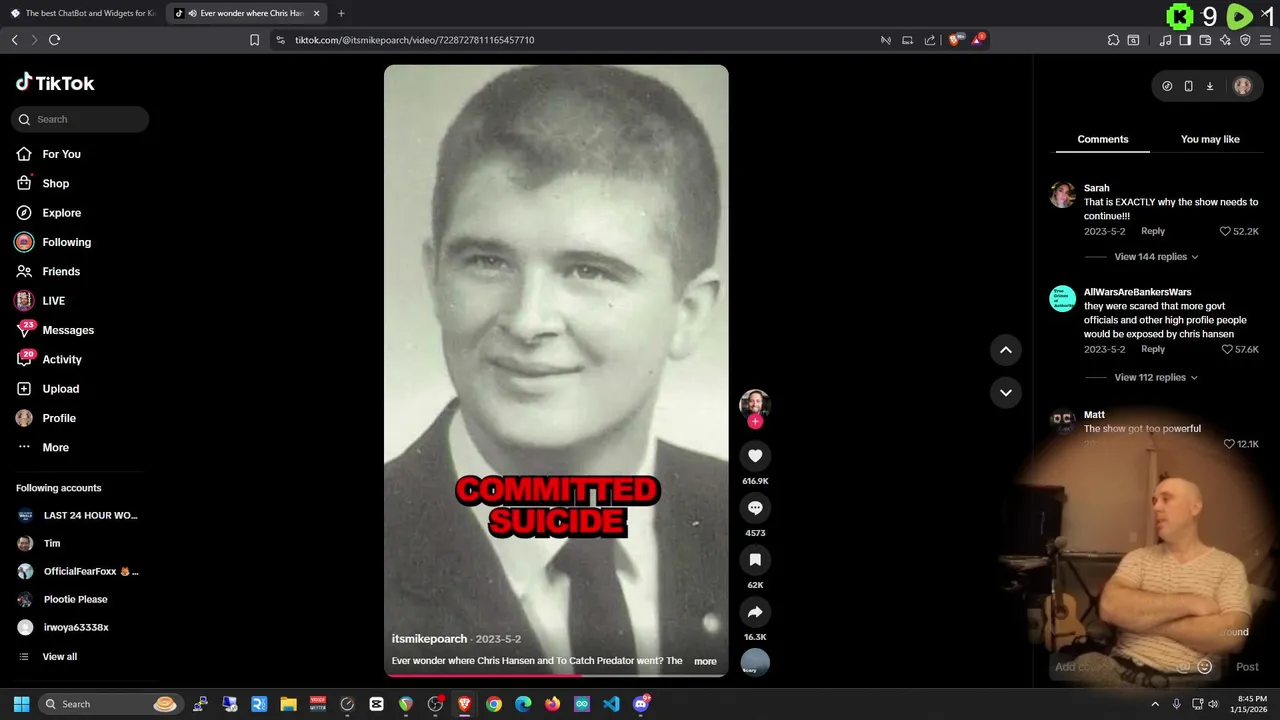Go back in browser history
This screenshot has height=720, width=1280.
pos(14,40)
